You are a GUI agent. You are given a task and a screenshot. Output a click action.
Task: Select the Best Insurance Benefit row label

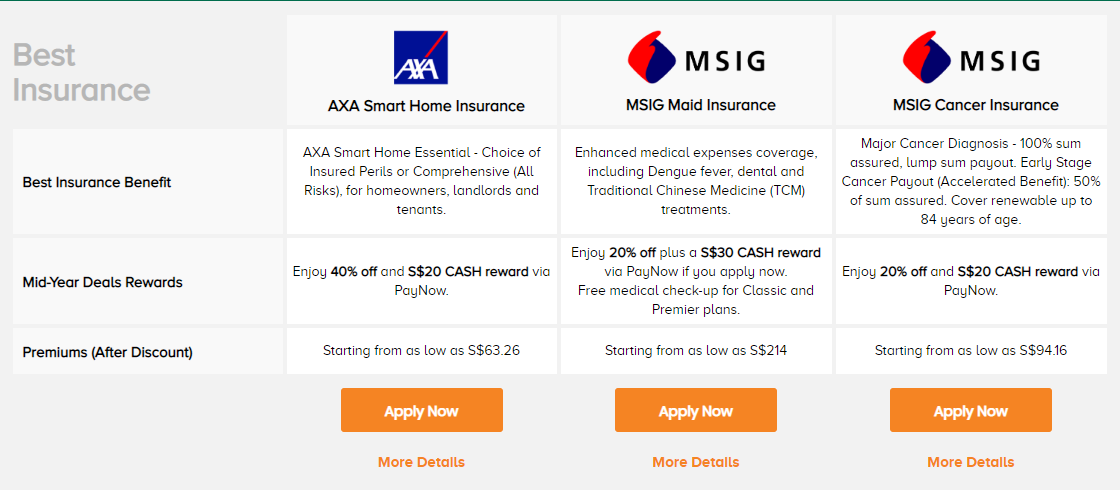coord(97,182)
